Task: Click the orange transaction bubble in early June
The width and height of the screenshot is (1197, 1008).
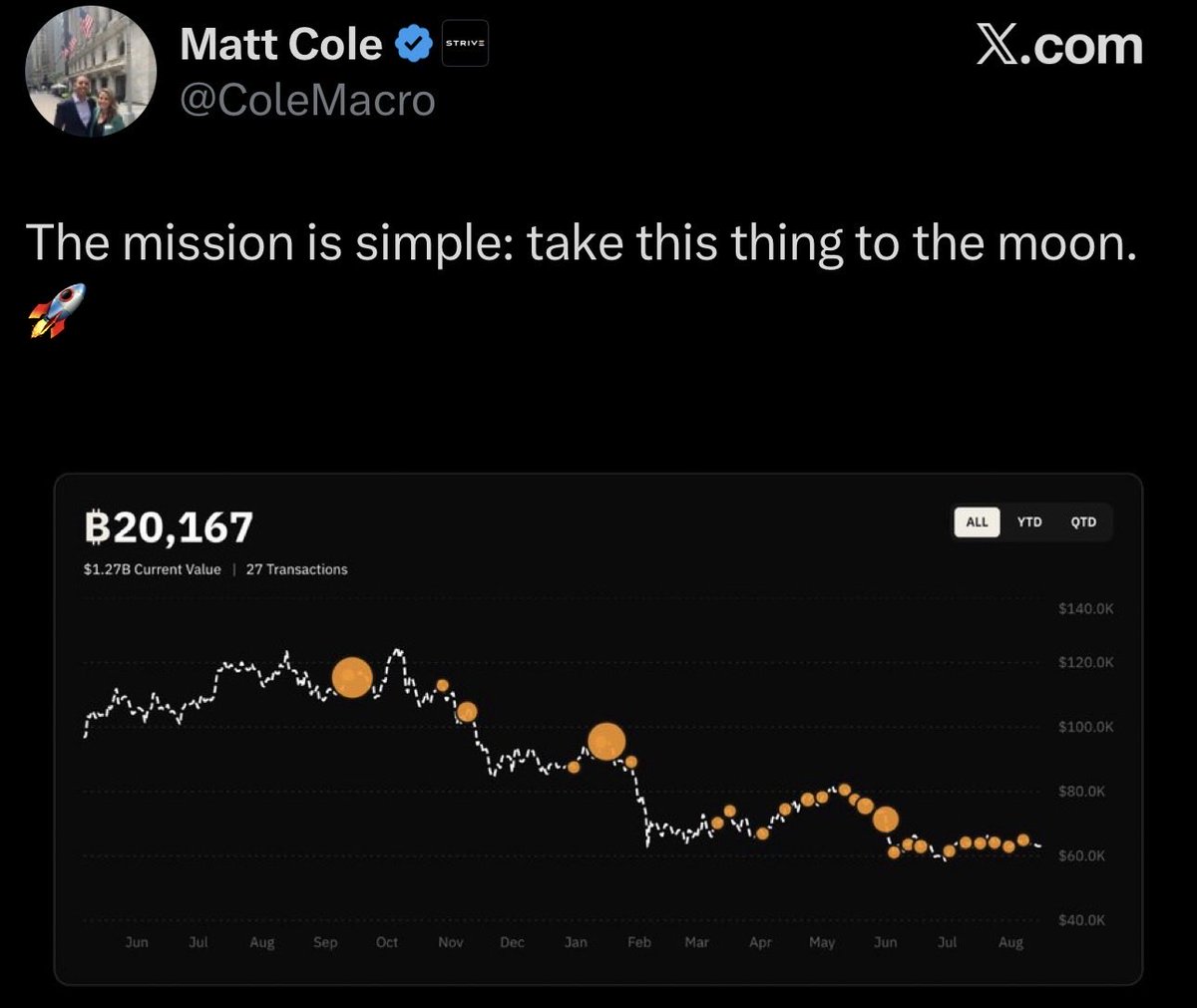Action: (x=885, y=820)
